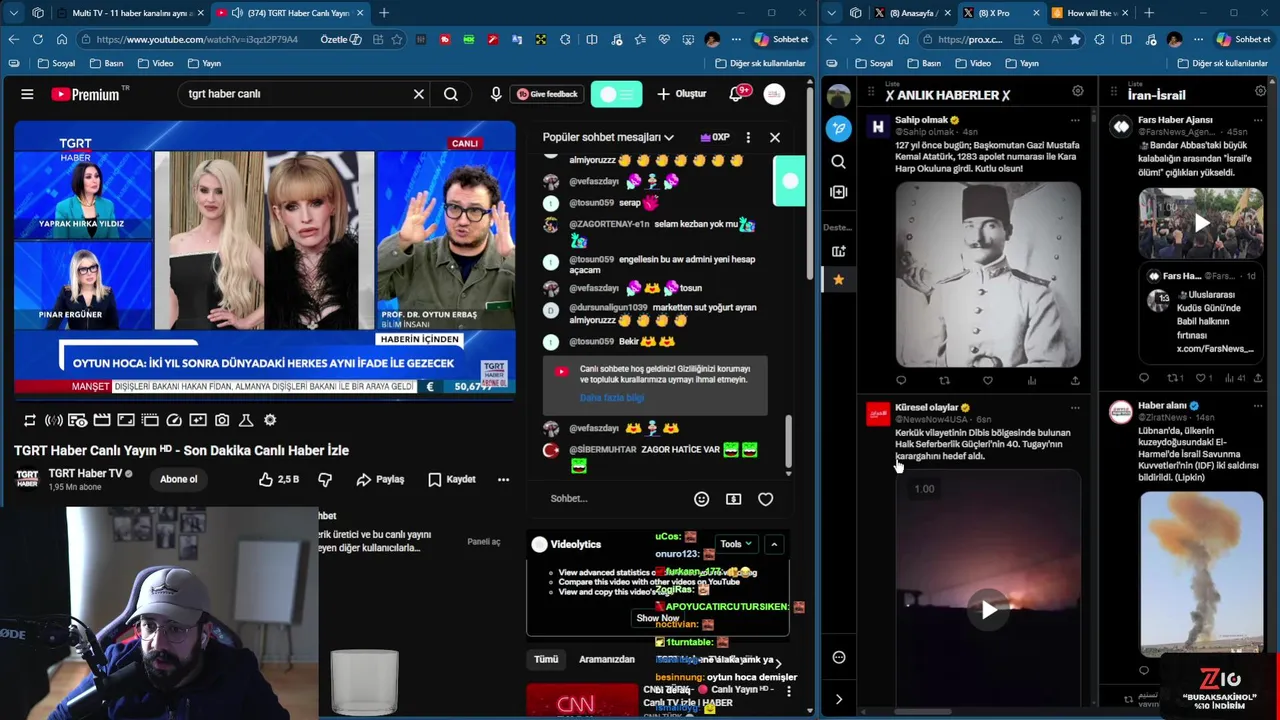Click Give feedback button in YouTube header
The width and height of the screenshot is (1280, 720).
[548, 94]
